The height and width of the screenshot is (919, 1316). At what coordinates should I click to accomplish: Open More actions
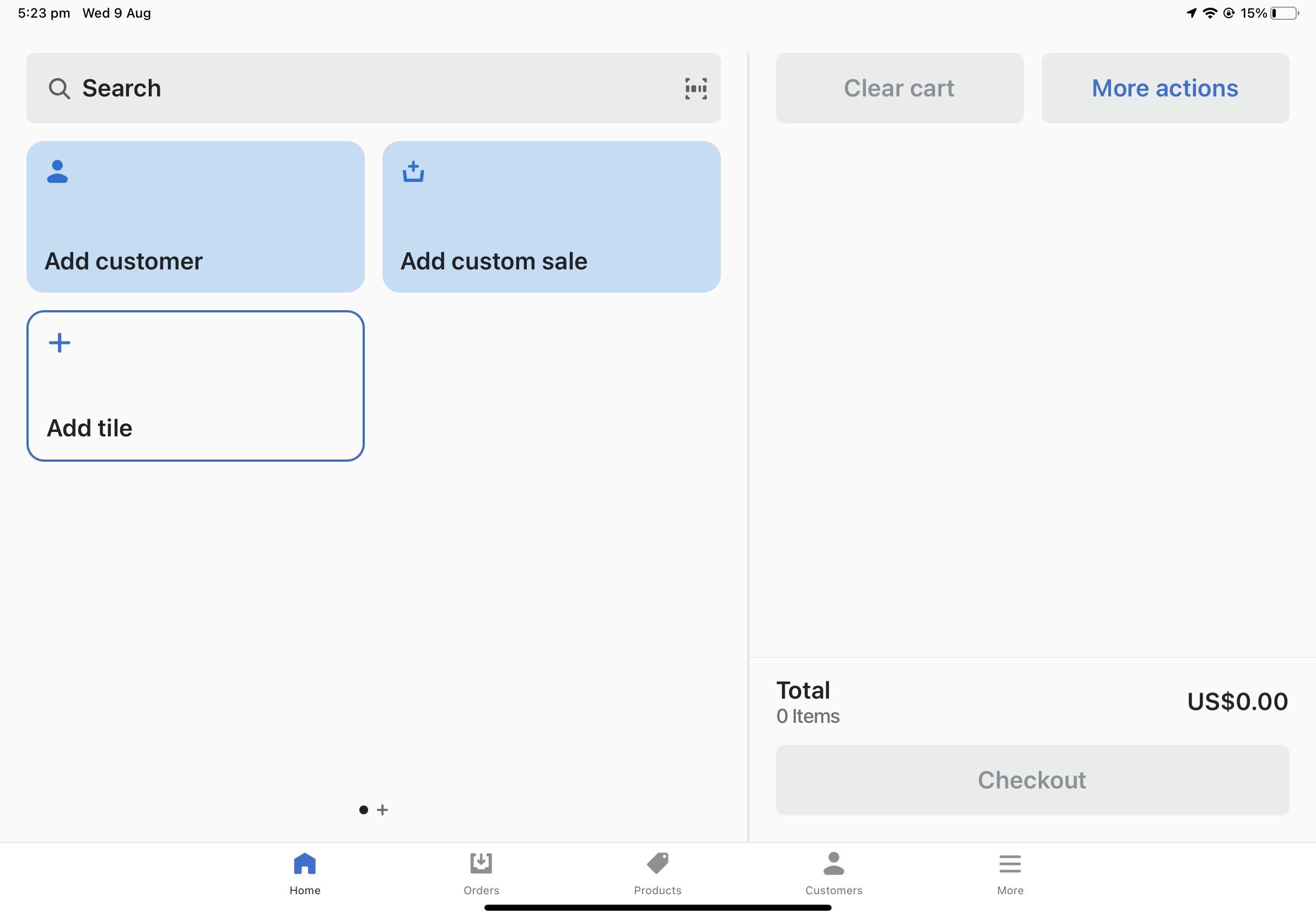tap(1164, 88)
